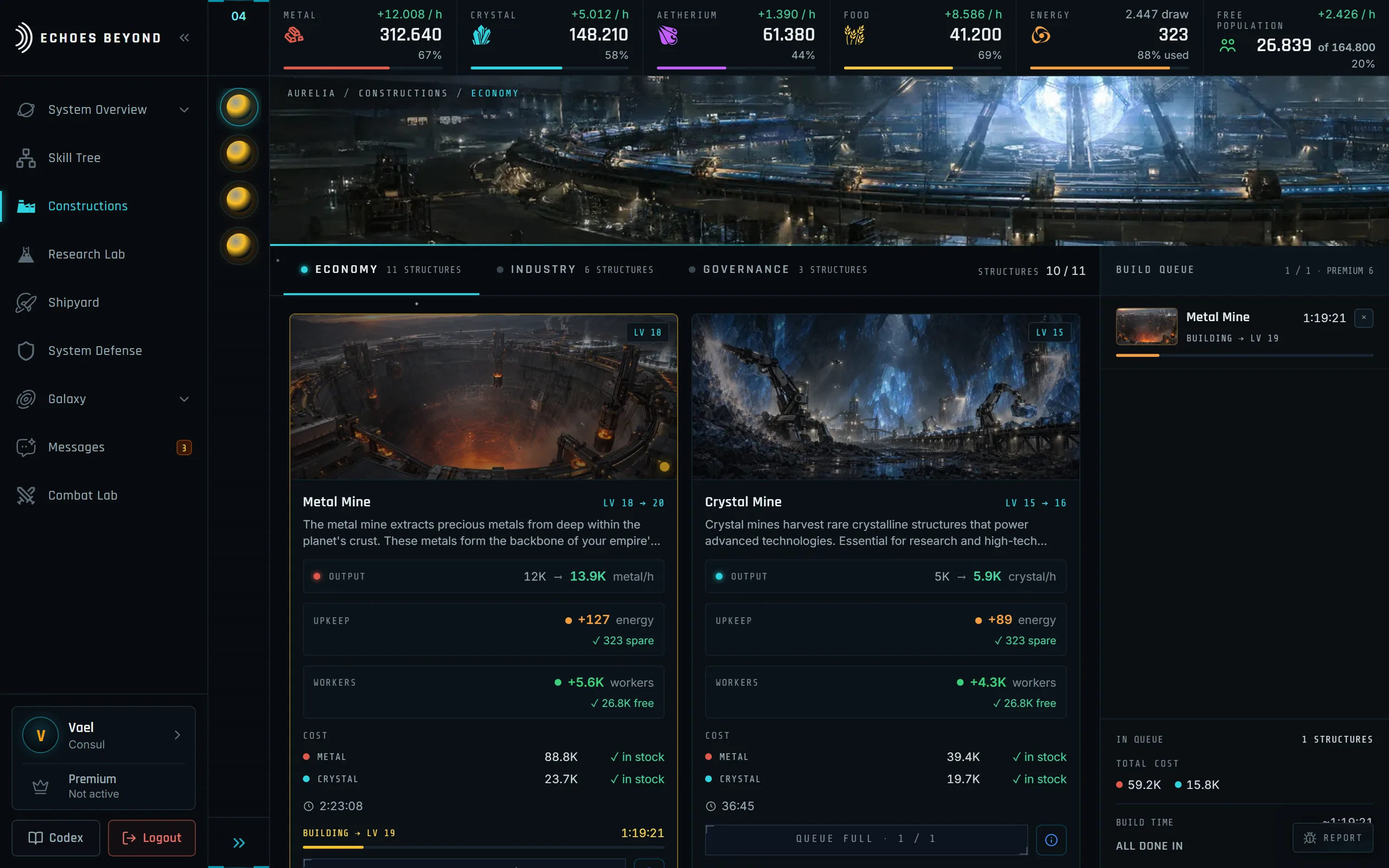This screenshot has height=868, width=1389.
Task: Expand planet list with double arrow
Action: [x=239, y=843]
